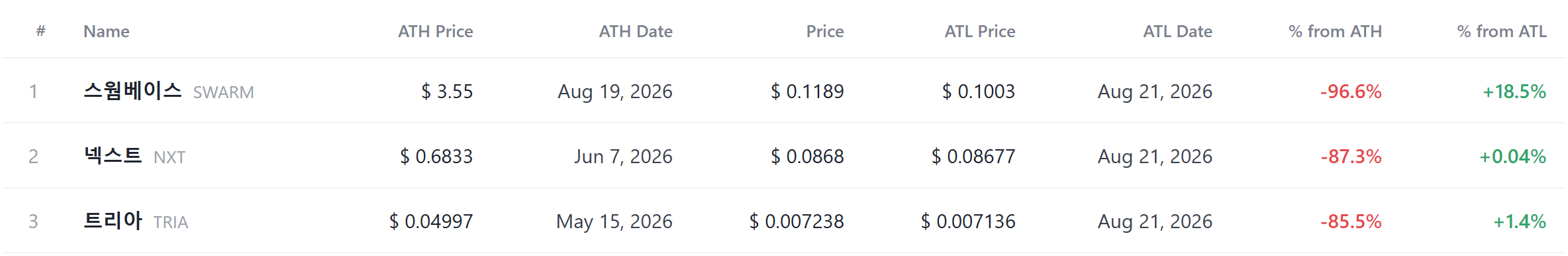Sort by % from ATL column header
This screenshot has height=256, width=1568.
[1502, 31]
